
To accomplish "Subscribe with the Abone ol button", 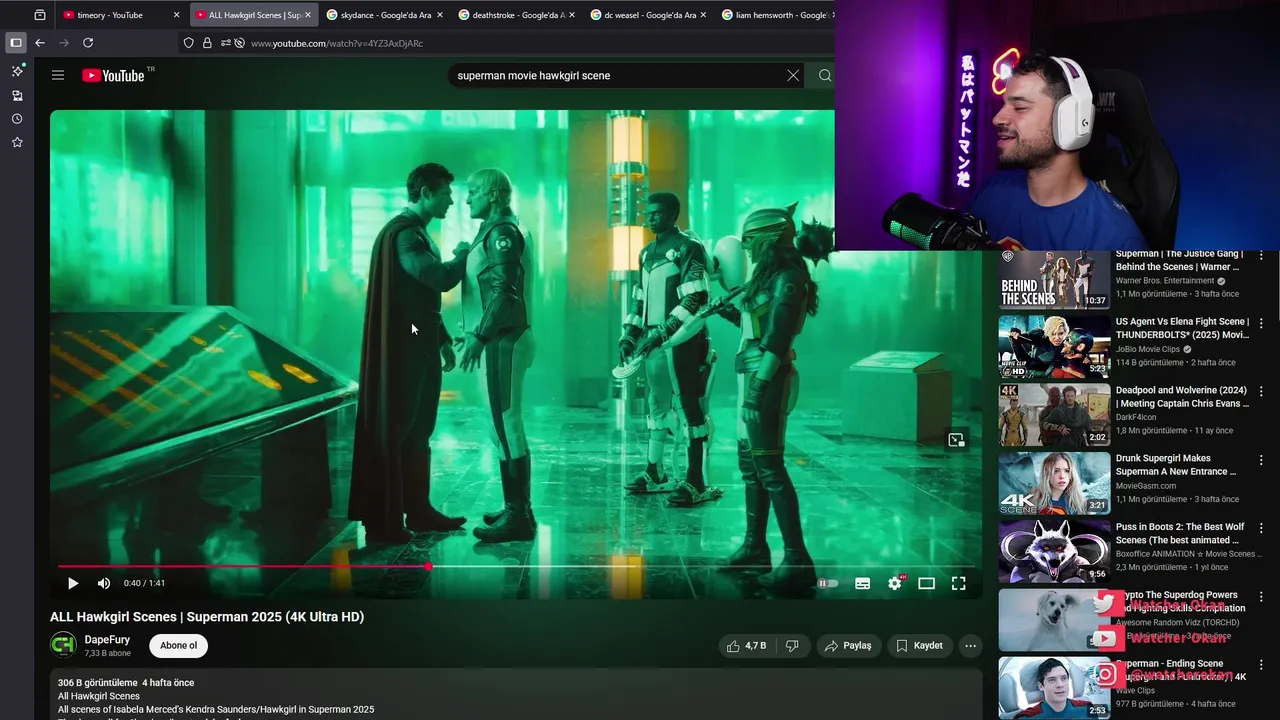I will [x=178, y=646].
